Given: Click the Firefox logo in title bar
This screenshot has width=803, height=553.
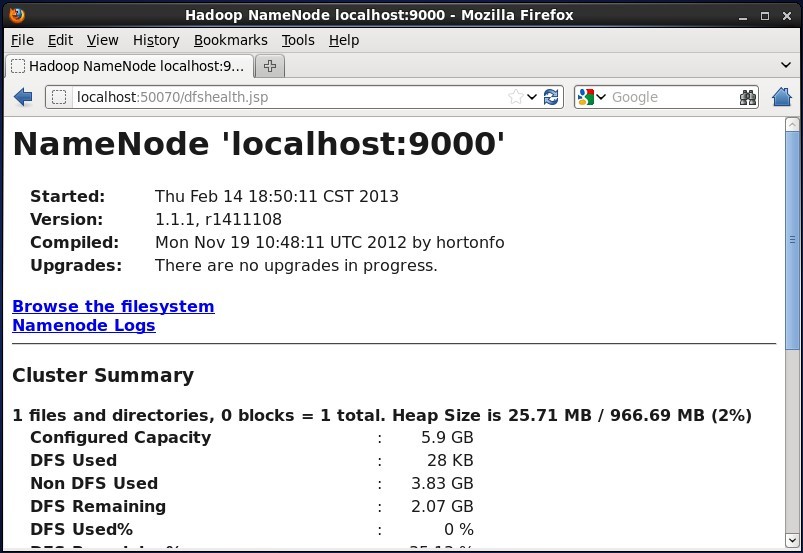Looking at the screenshot, I should [x=17, y=15].
